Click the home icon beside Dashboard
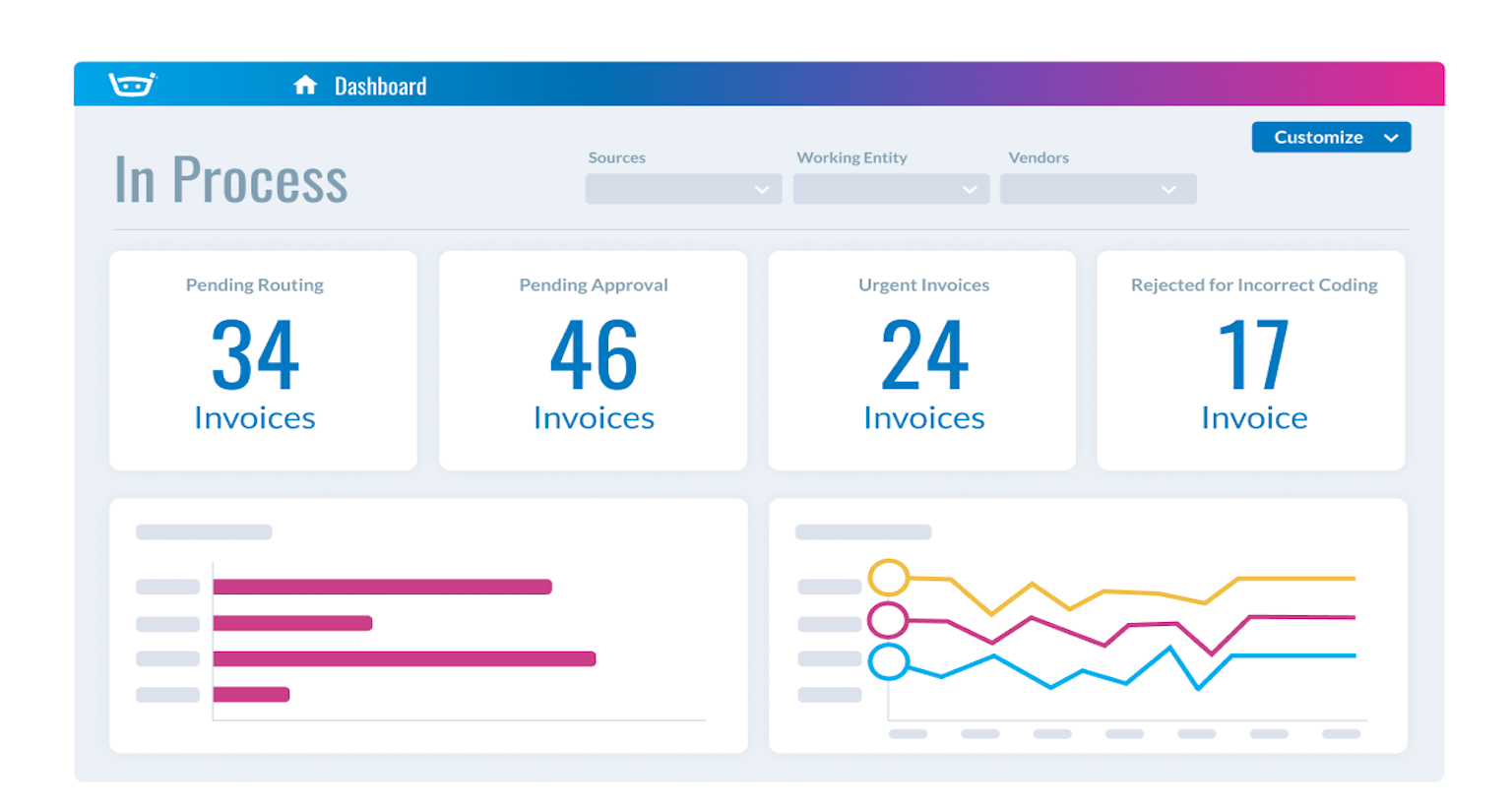 [305, 86]
